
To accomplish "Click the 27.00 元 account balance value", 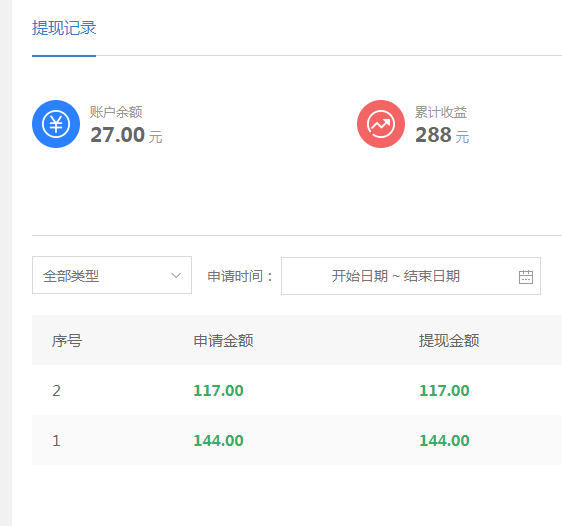I will 126,135.
